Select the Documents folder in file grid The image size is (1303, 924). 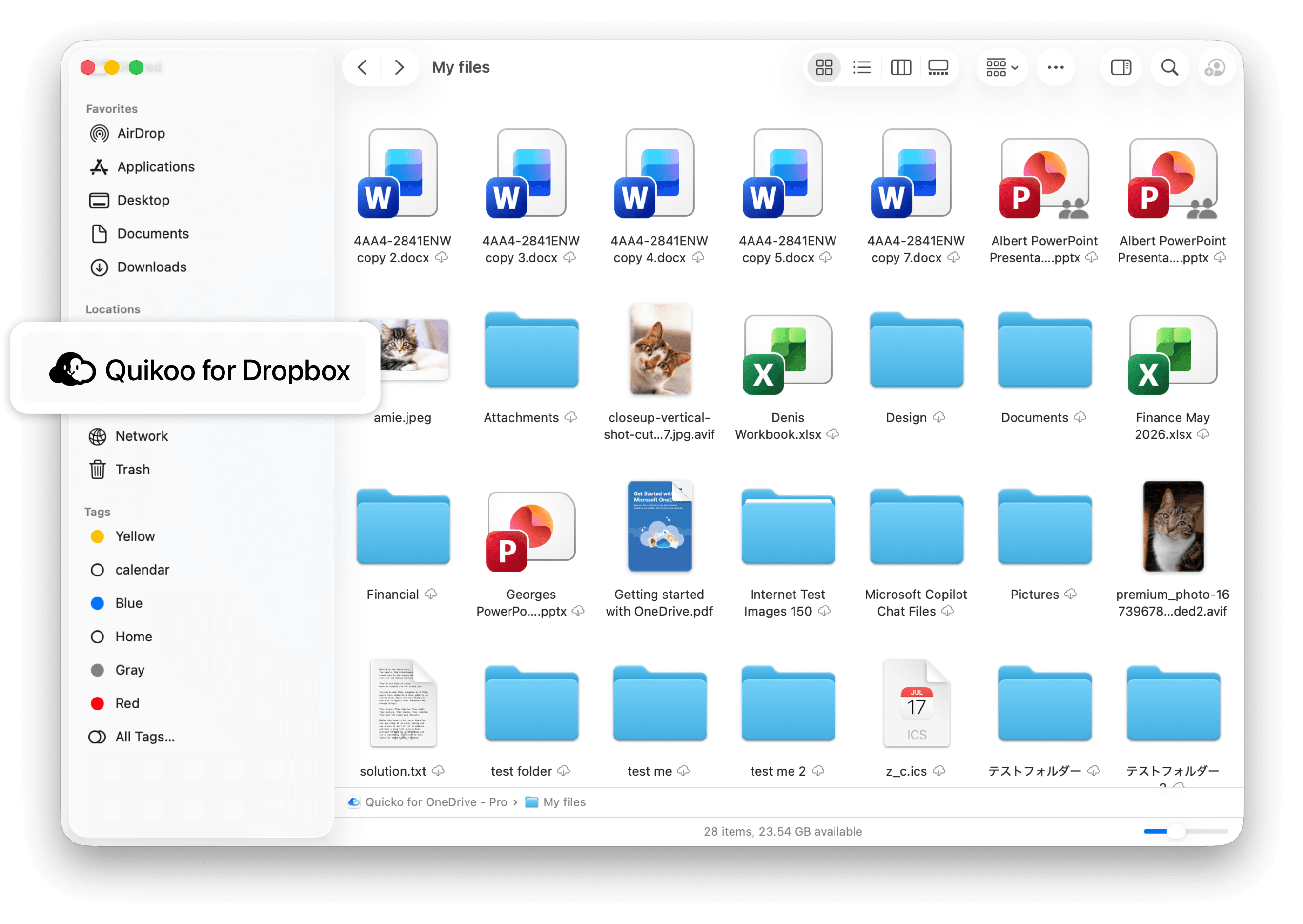(1045, 350)
